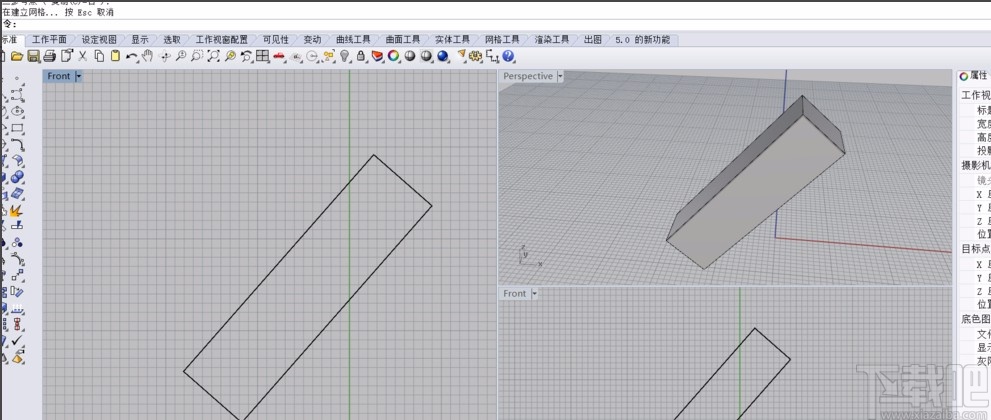Select the Rotate view tool
The image size is (991, 420).
click(x=166, y=56)
